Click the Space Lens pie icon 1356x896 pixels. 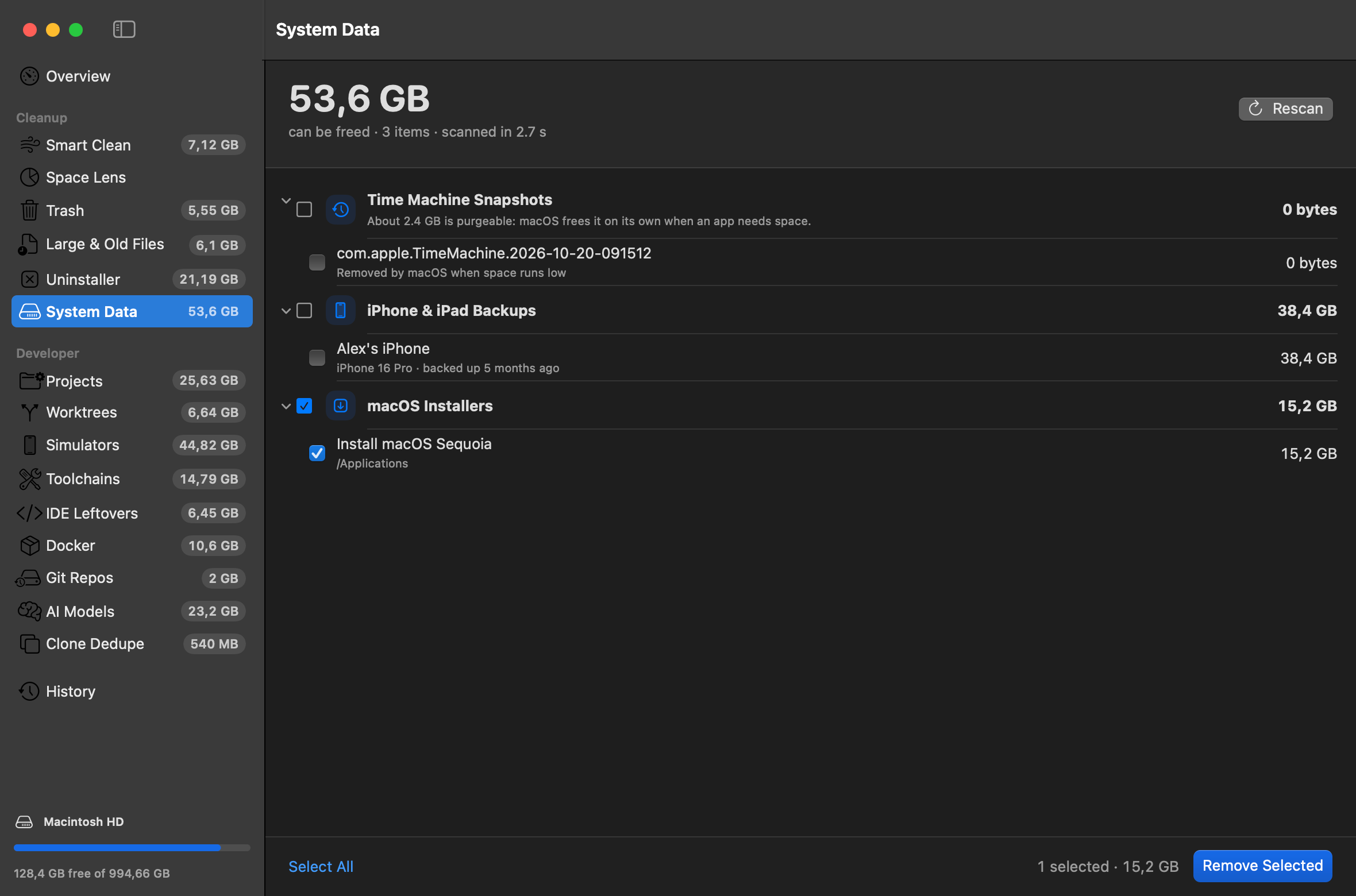[x=29, y=177]
